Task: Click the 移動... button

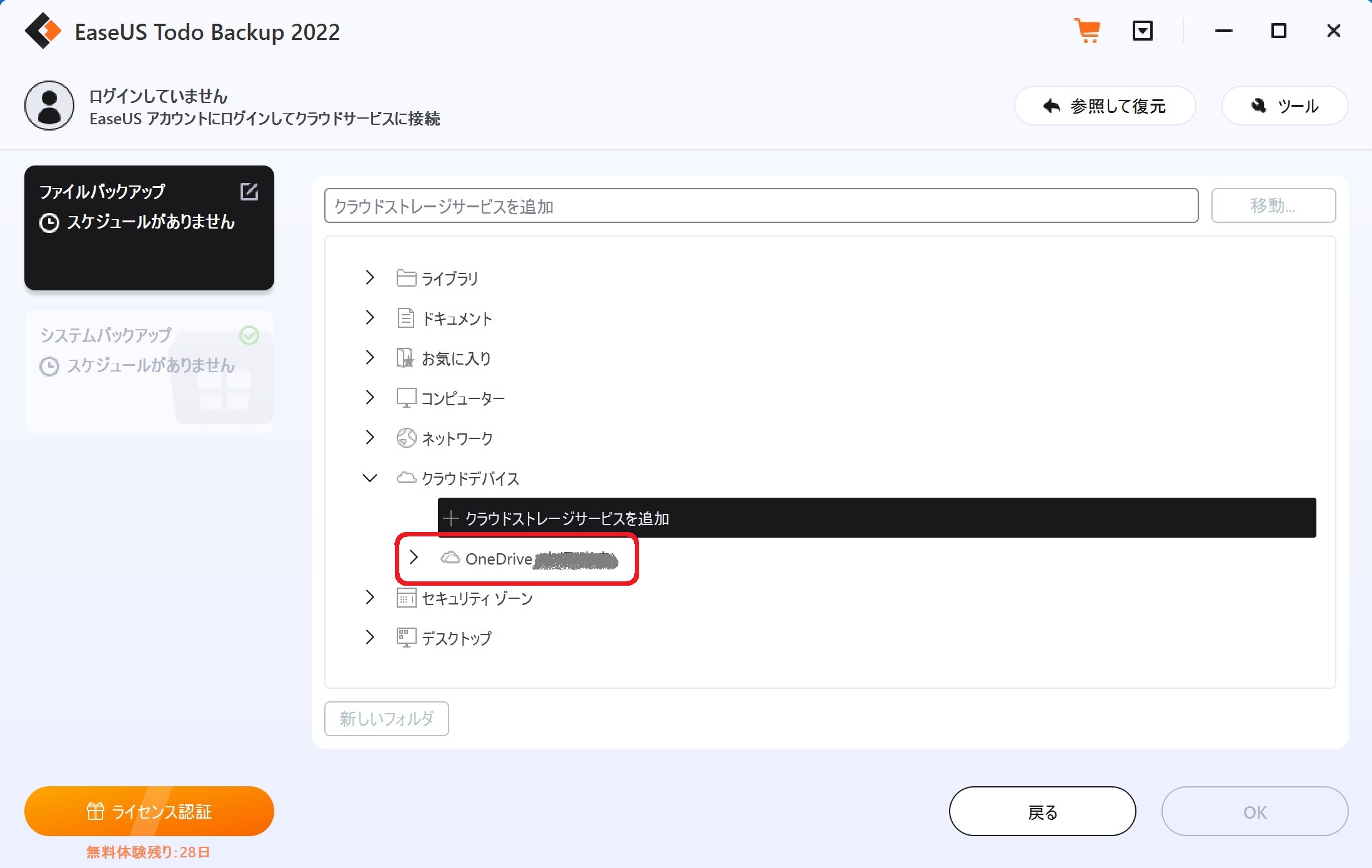Action: click(1273, 205)
